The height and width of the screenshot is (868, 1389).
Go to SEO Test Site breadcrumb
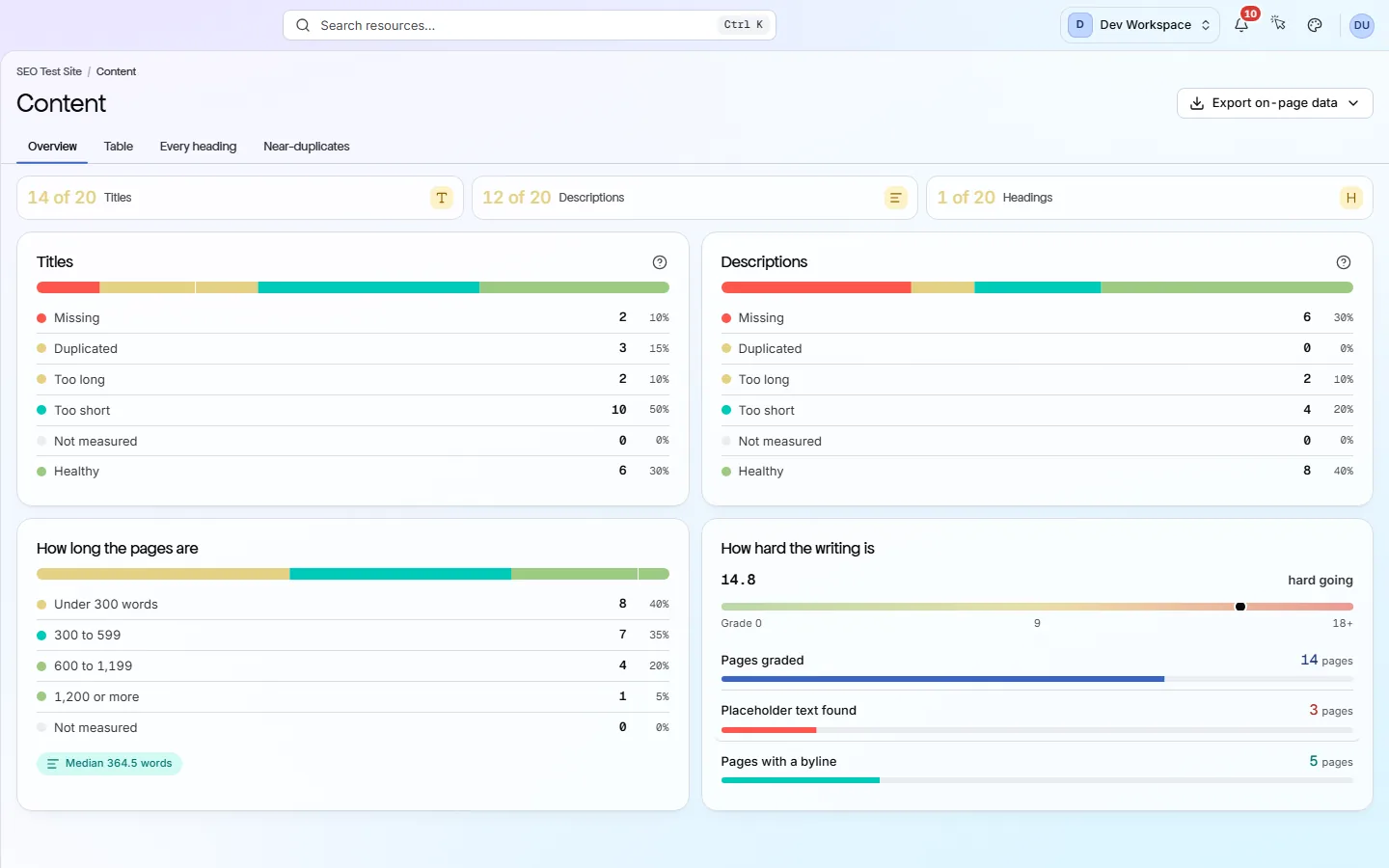[x=49, y=71]
